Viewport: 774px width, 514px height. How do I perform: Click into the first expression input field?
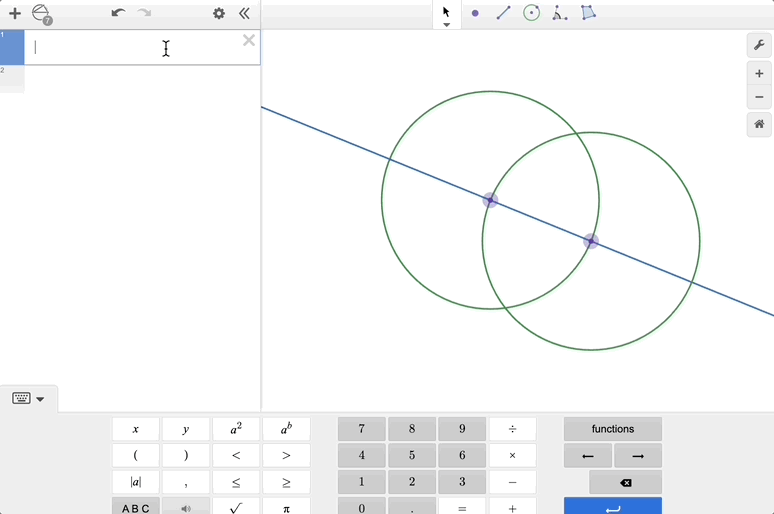pyautogui.click(x=130, y=47)
